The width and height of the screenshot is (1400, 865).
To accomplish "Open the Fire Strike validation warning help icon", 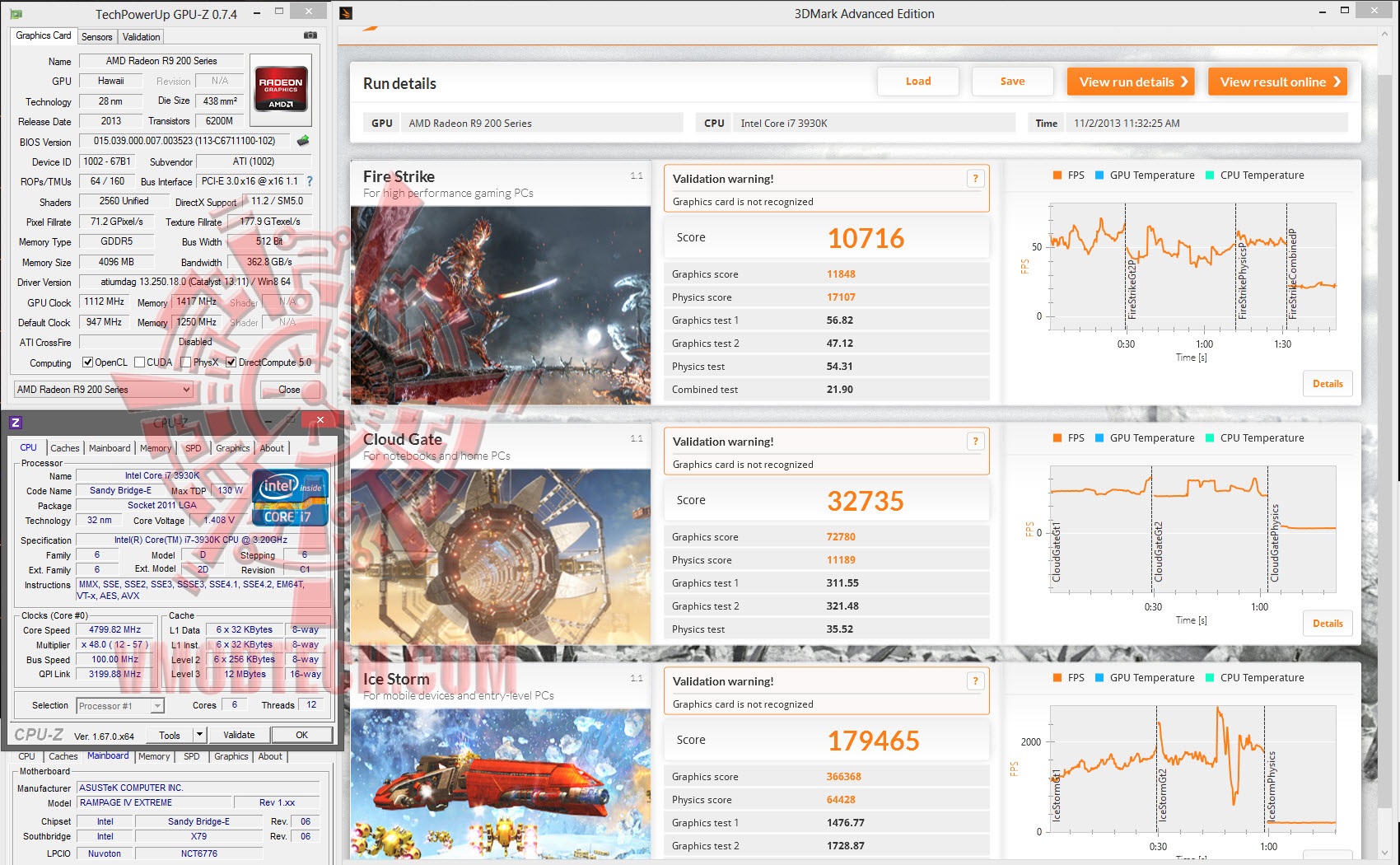I will pyautogui.click(x=975, y=179).
